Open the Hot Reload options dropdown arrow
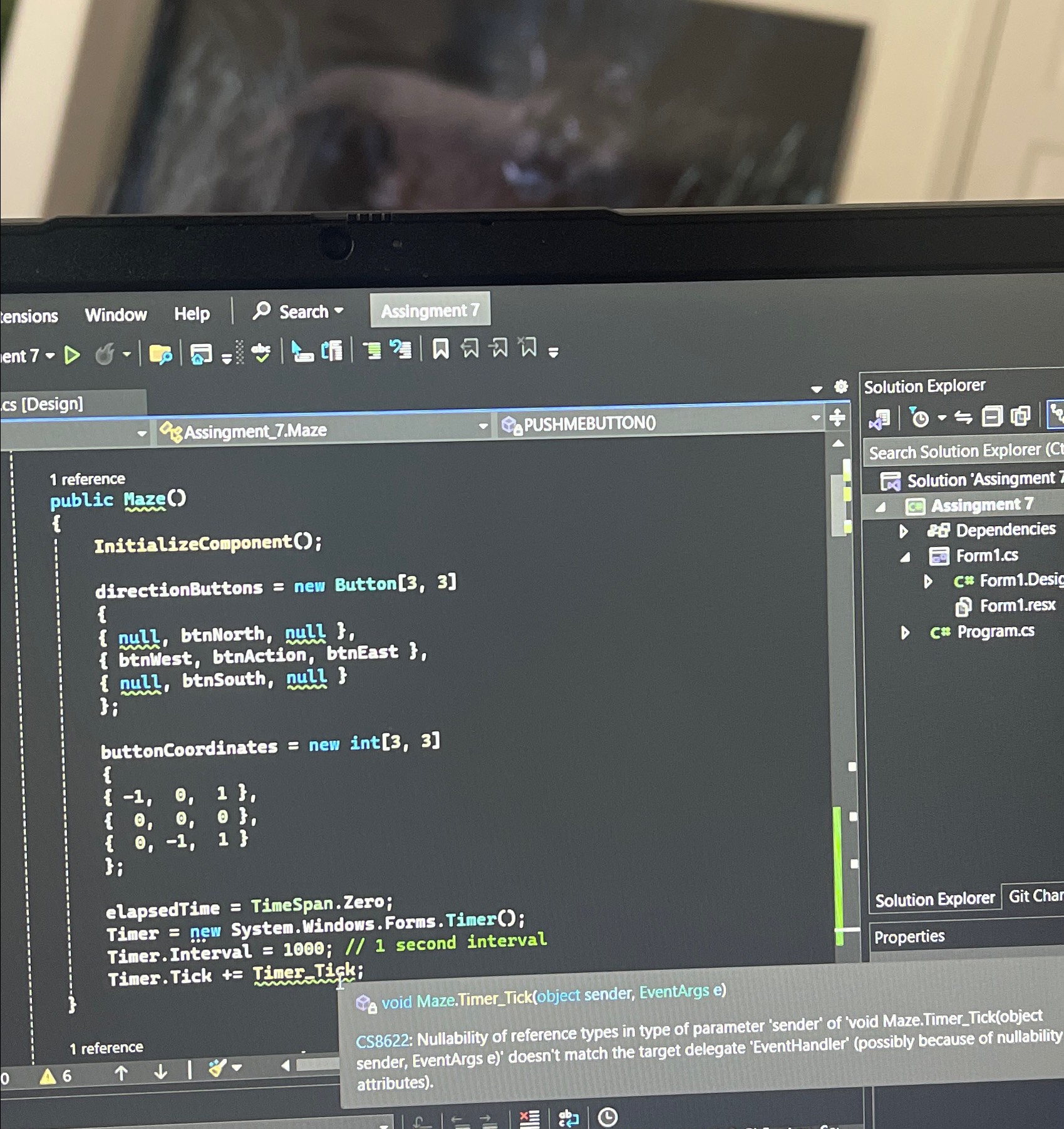This screenshot has width=1064, height=1129. 127,354
